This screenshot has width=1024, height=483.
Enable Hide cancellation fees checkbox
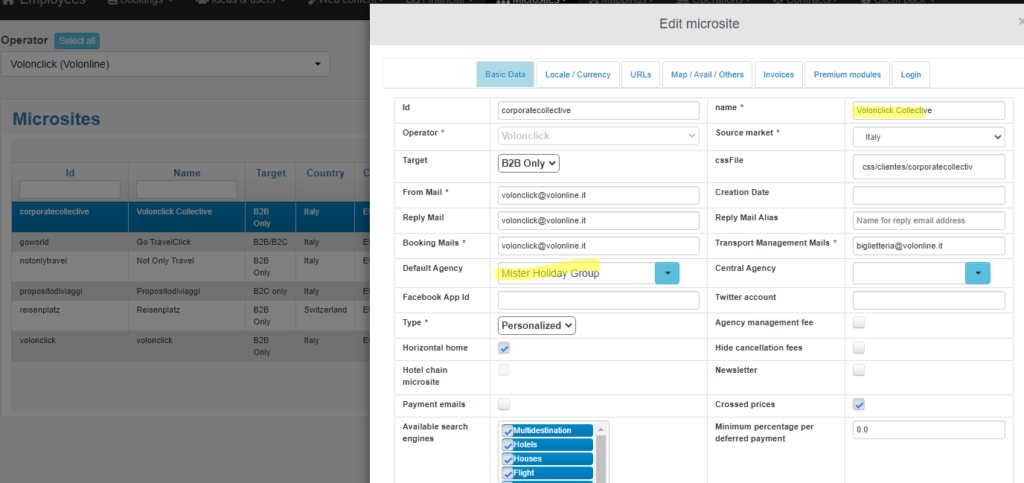tap(859, 348)
